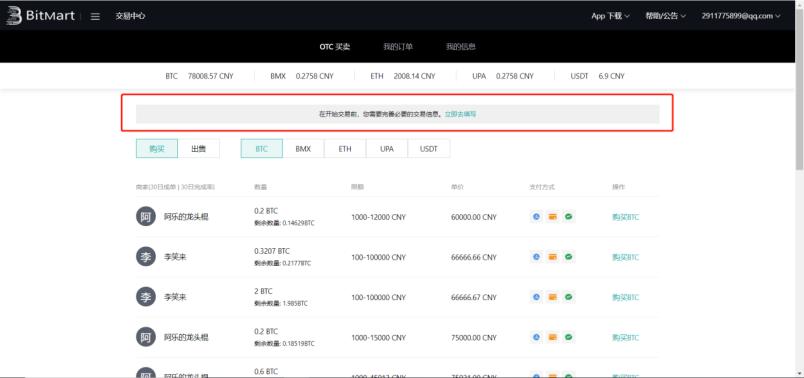This screenshot has height=378, width=804.
Task: Click the 1000-15000 CNY limit
Action: pyautogui.click(x=378, y=337)
